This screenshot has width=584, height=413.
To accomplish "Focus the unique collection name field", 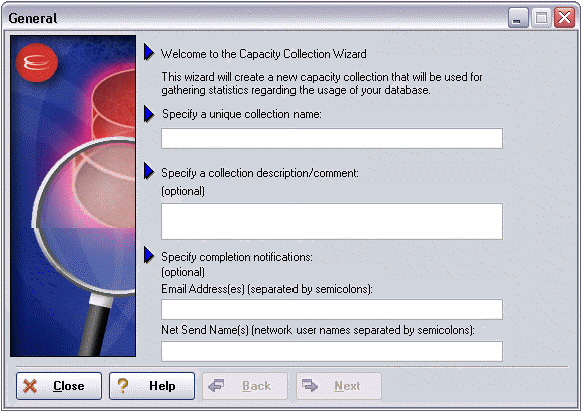I will [332, 139].
